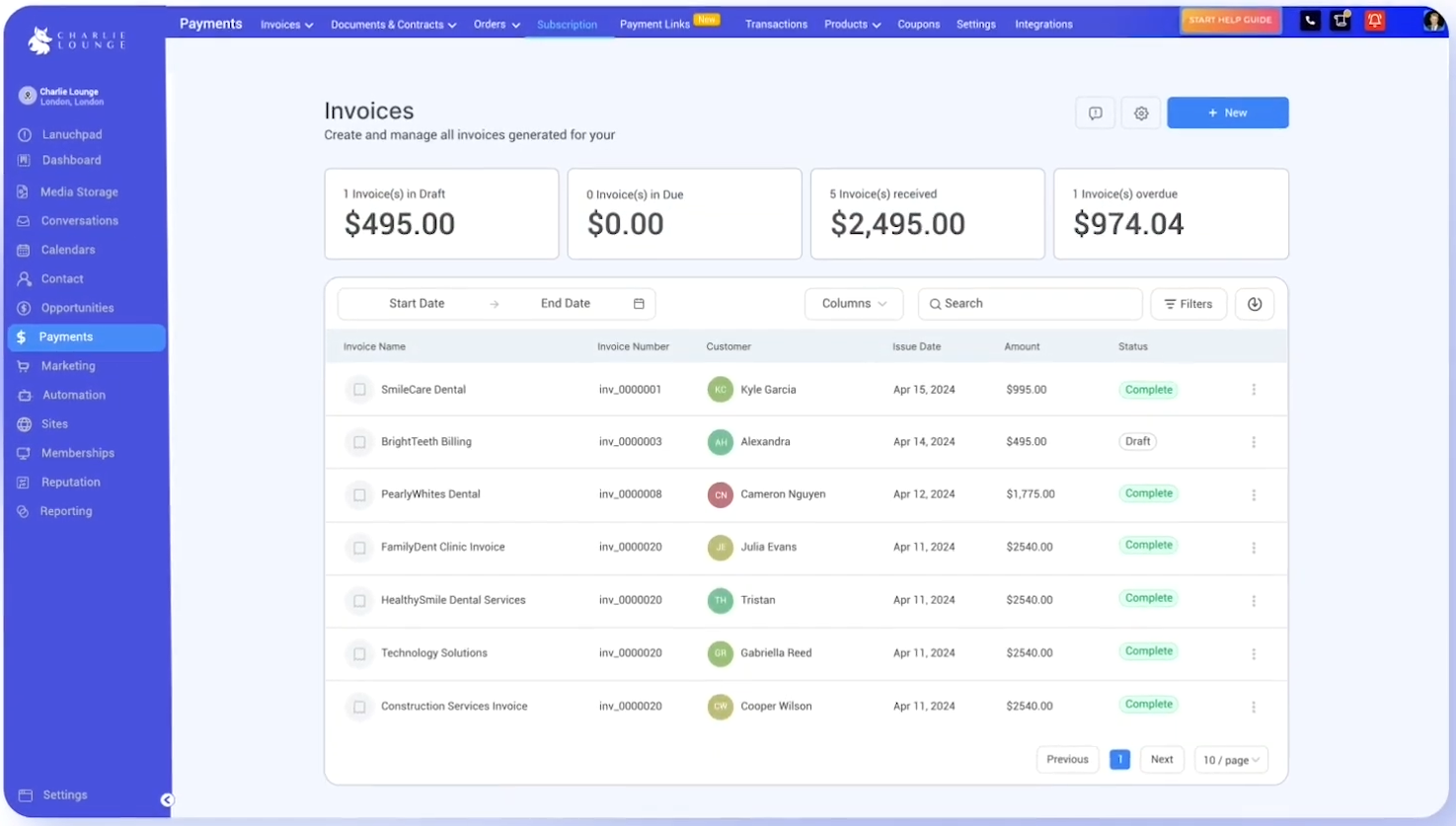Screen dimensions: 1456x826
Task: Select Payments in the sidebar
Action: coord(86,337)
